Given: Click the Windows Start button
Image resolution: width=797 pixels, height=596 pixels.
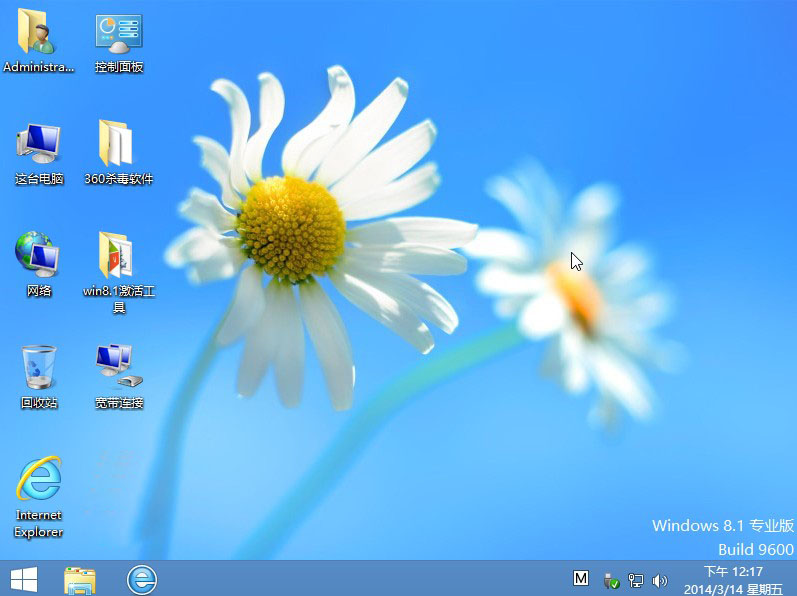Looking at the screenshot, I should coord(23,578).
